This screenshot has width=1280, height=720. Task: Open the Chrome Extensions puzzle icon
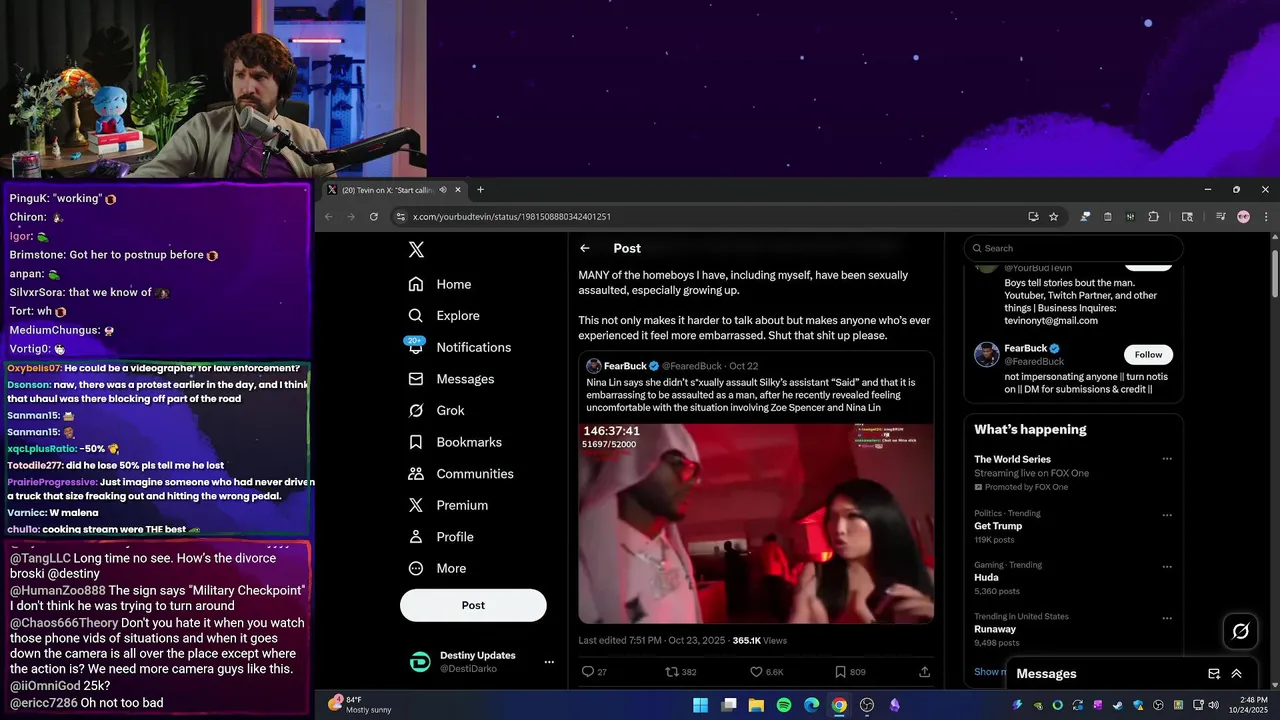click(x=1153, y=216)
